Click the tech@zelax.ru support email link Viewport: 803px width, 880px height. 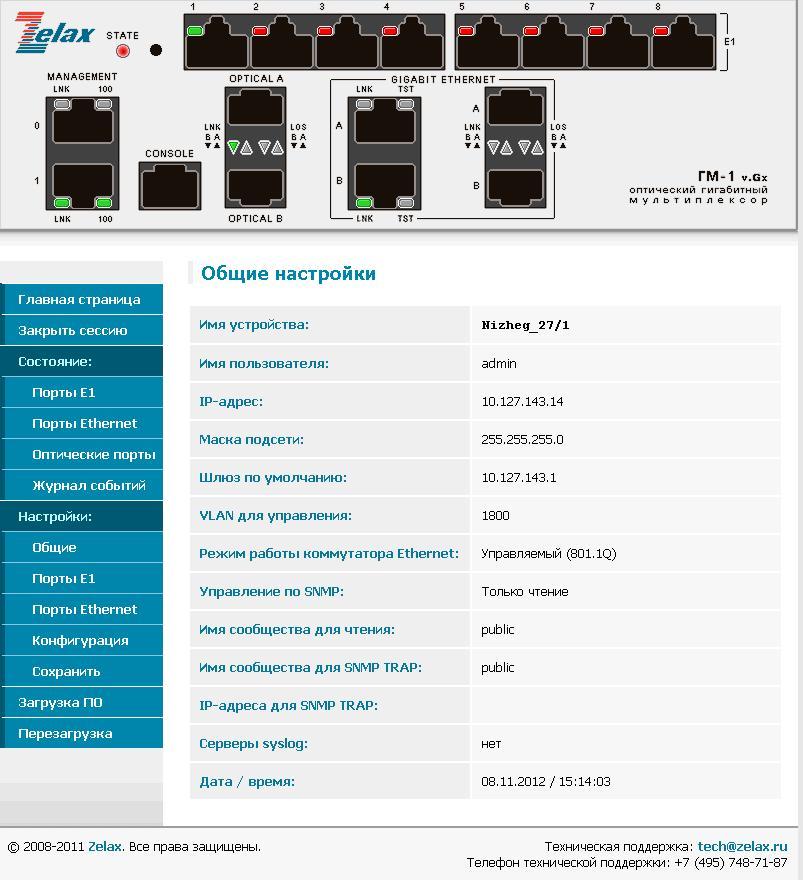tap(742, 846)
